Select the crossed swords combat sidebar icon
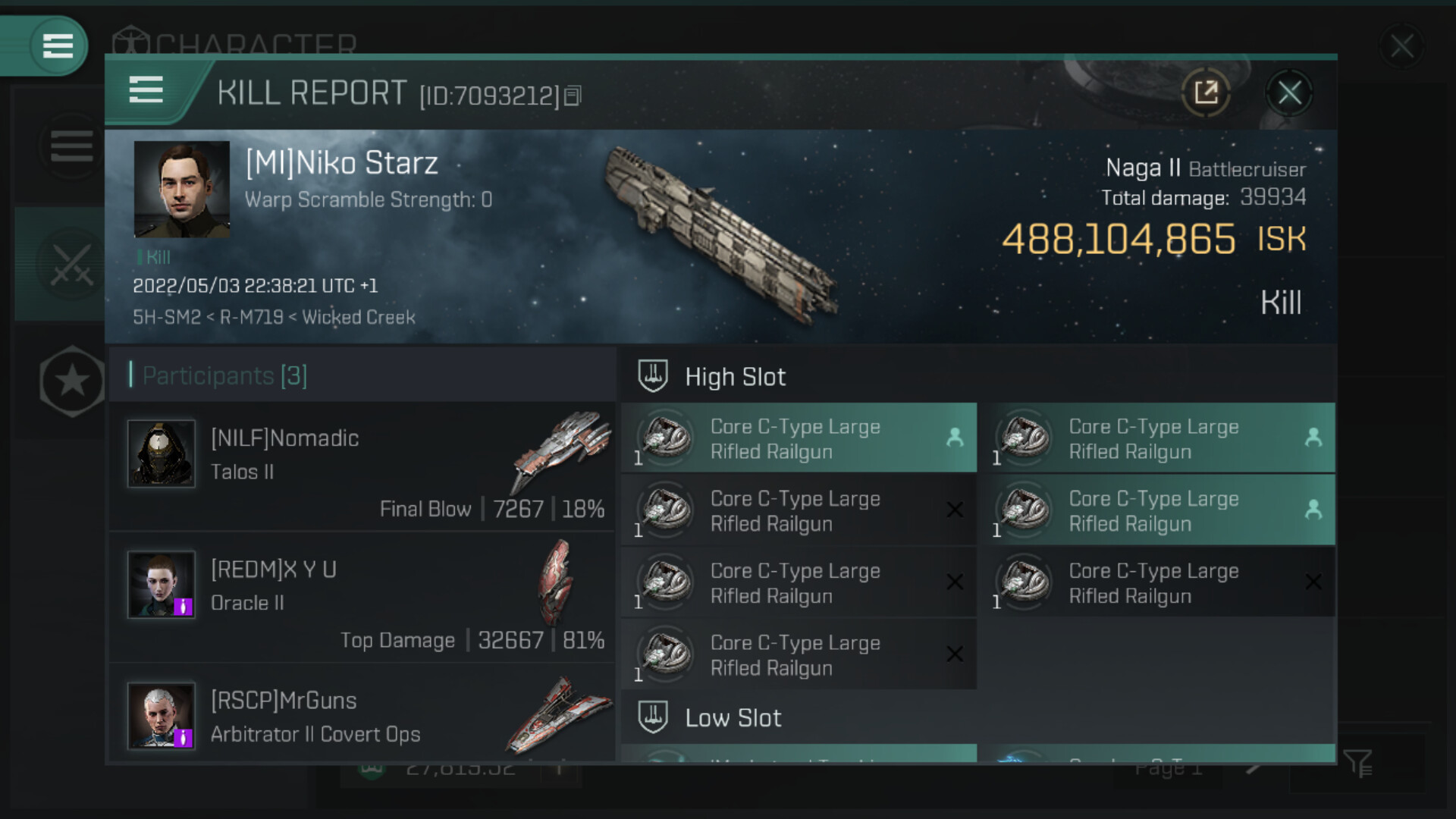Image resolution: width=1456 pixels, height=819 pixels. [71, 264]
